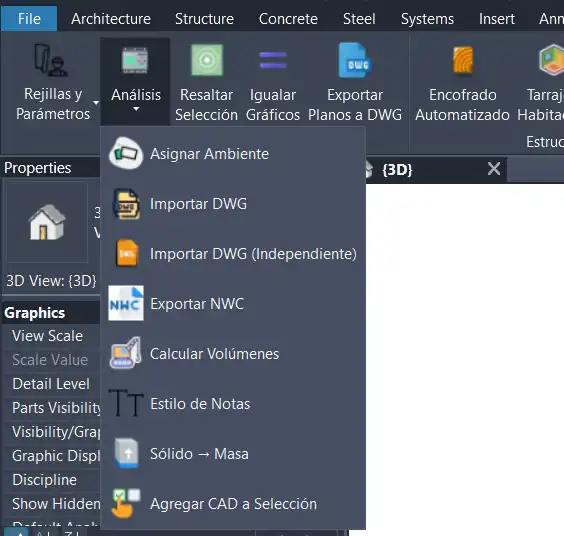Select the Igualar Gráficos tool

(273, 83)
